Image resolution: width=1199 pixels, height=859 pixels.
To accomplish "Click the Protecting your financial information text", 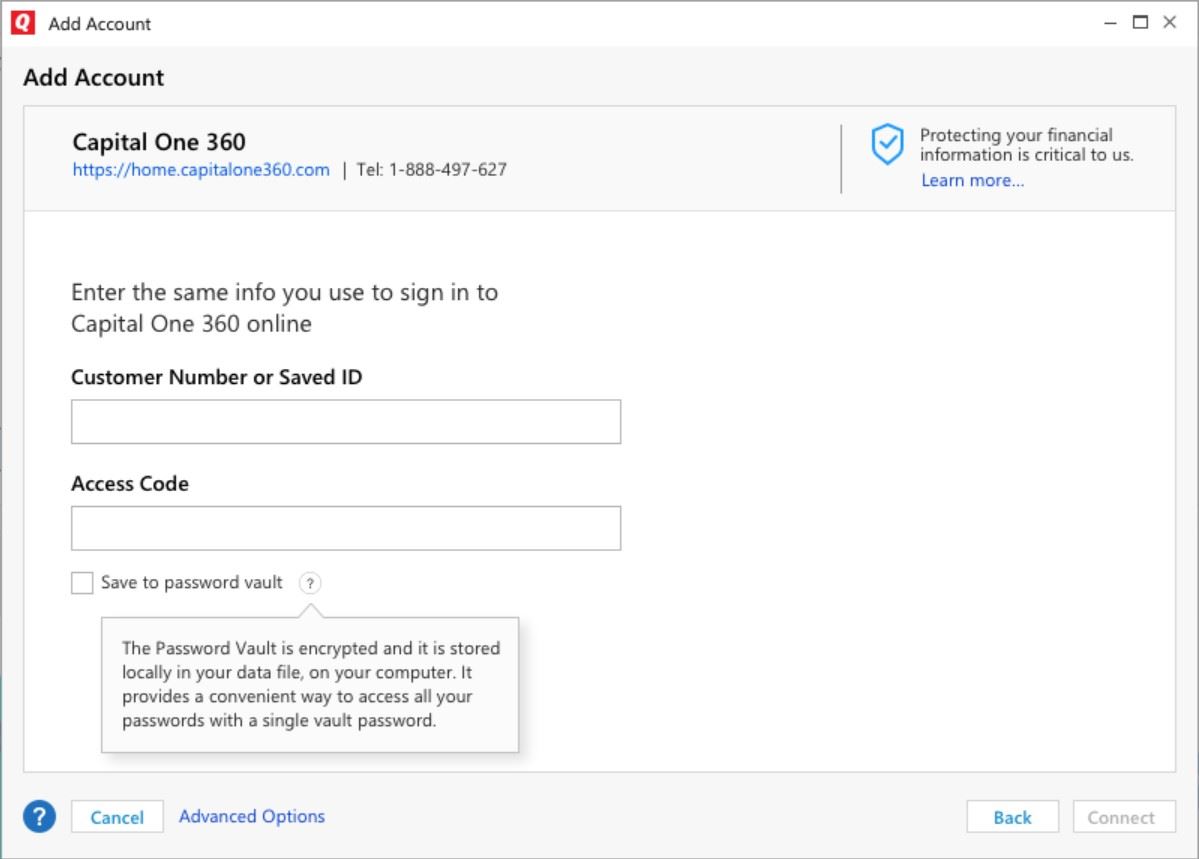I will 1026,145.
